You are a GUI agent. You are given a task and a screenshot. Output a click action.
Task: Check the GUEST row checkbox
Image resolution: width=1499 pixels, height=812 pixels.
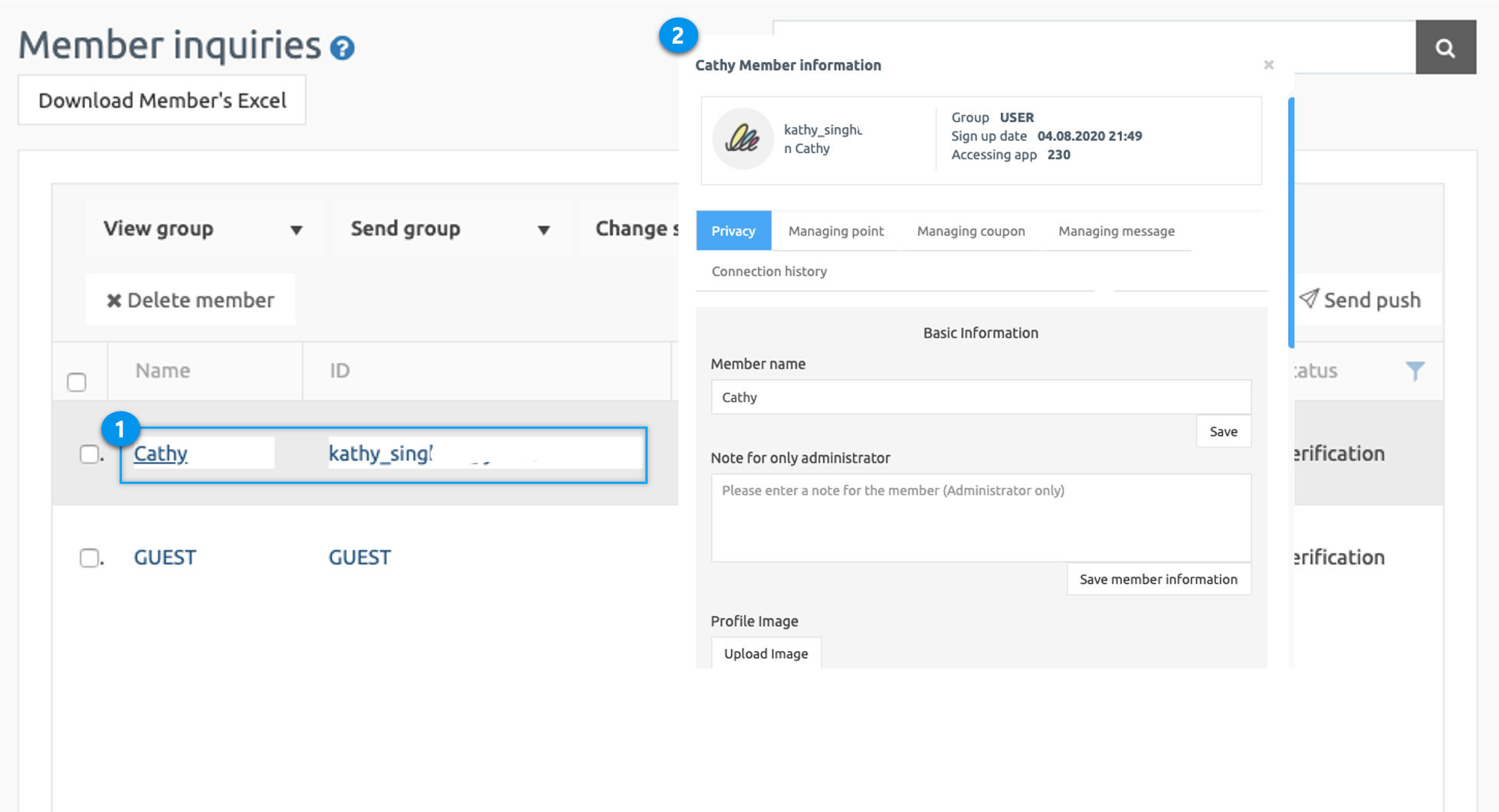(90, 558)
